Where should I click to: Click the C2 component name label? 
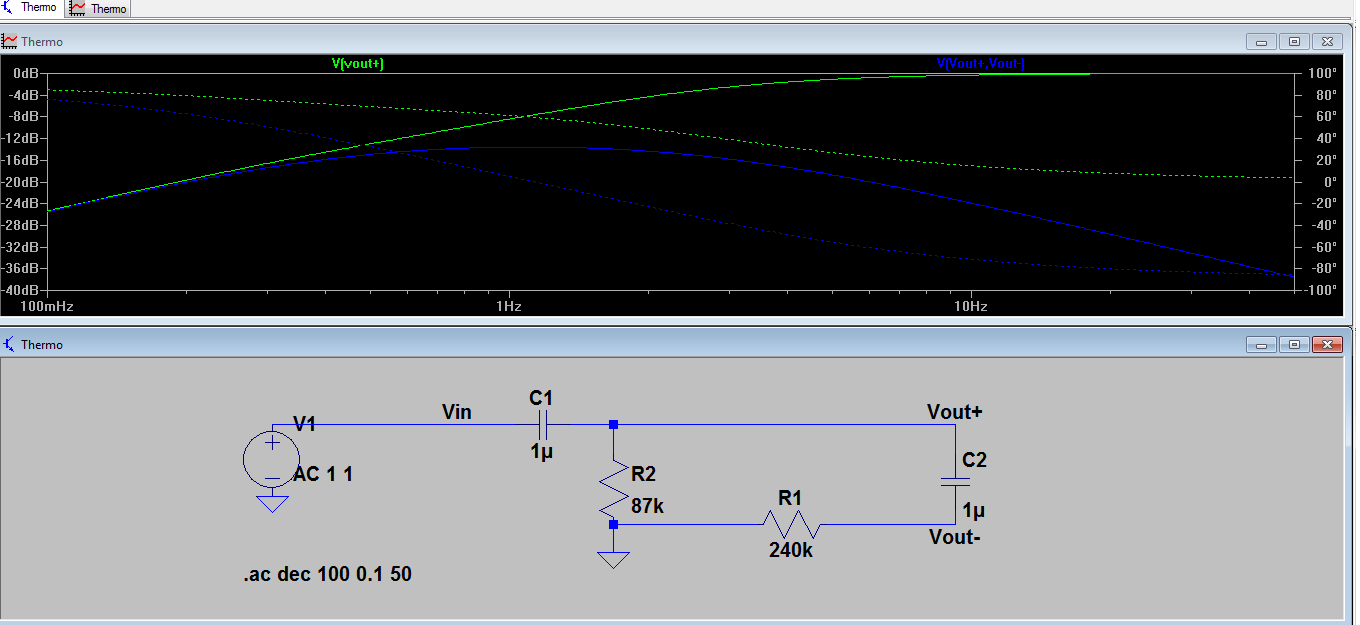click(974, 460)
